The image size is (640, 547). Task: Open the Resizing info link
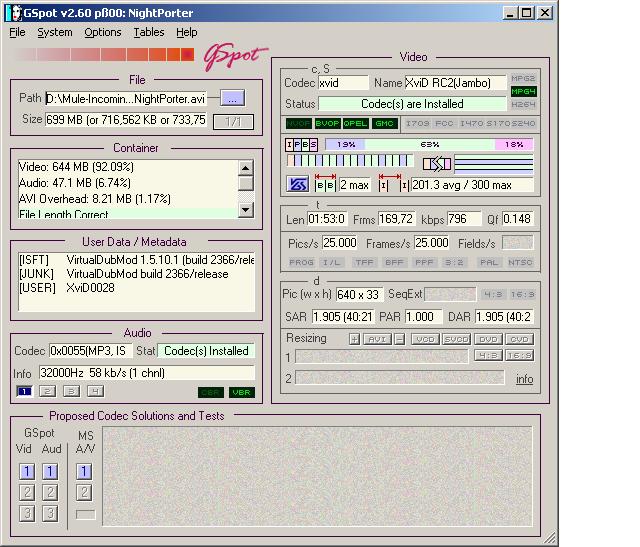click(524, 379)
